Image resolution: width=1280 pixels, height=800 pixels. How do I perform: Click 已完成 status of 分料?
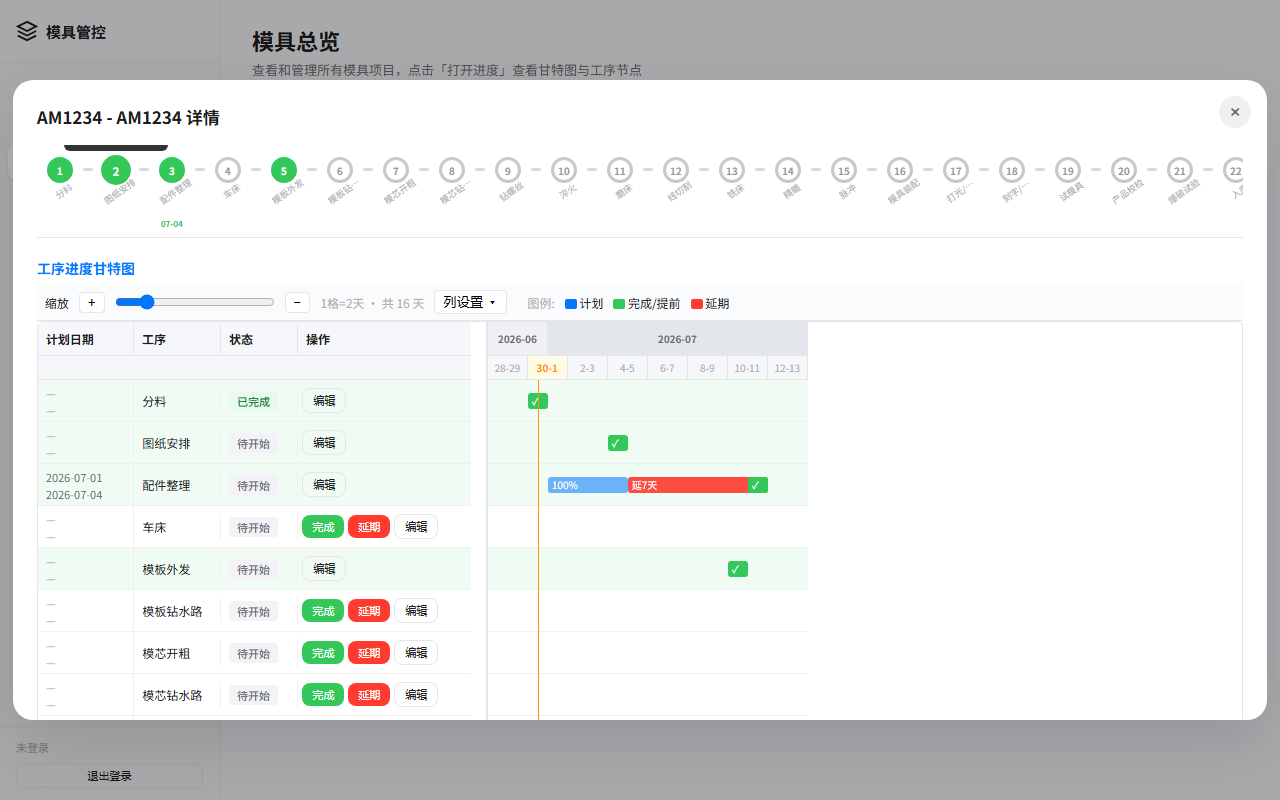point(253,402)
